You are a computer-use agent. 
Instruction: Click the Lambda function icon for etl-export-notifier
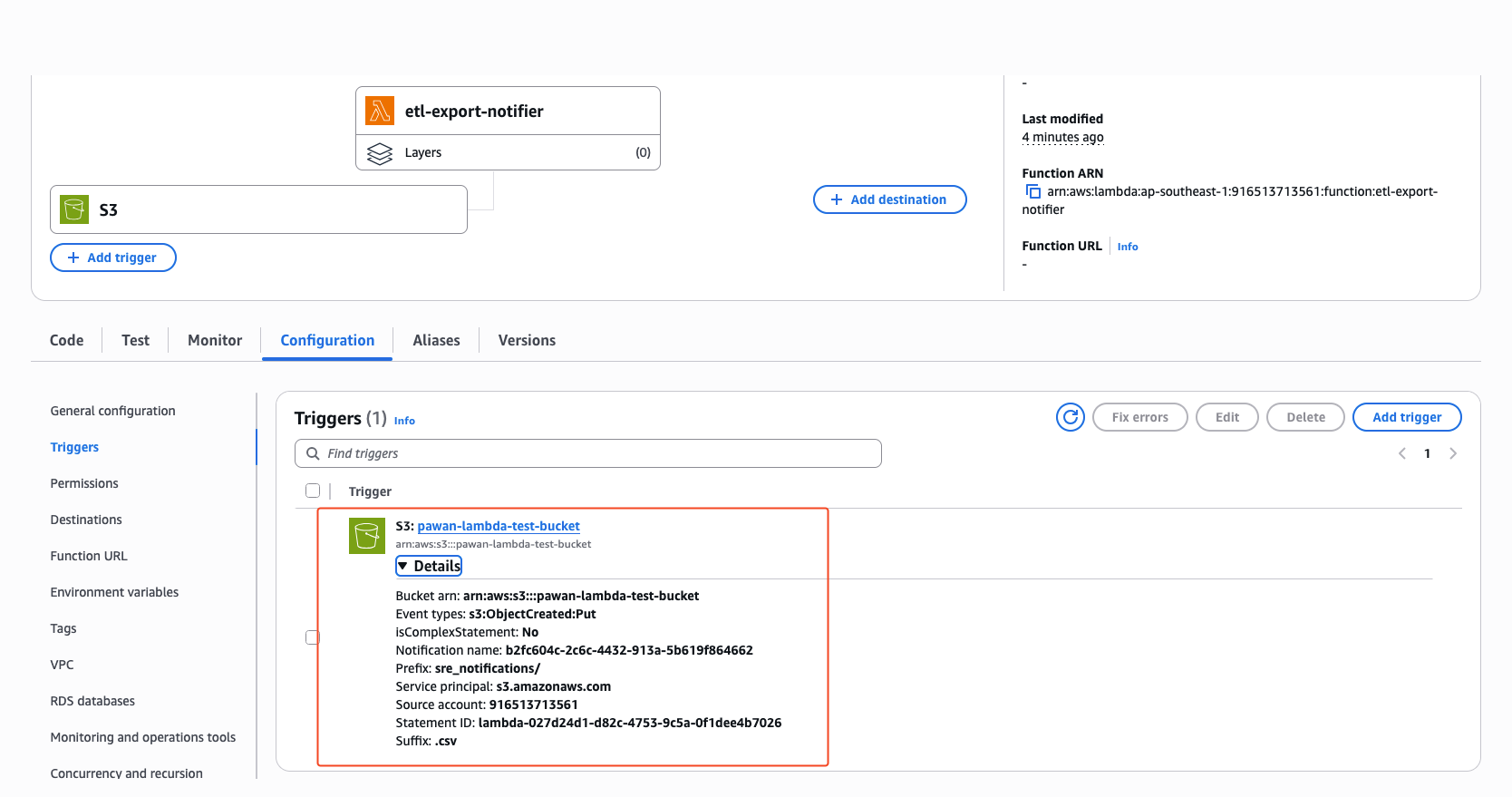[x=380, y=111]
